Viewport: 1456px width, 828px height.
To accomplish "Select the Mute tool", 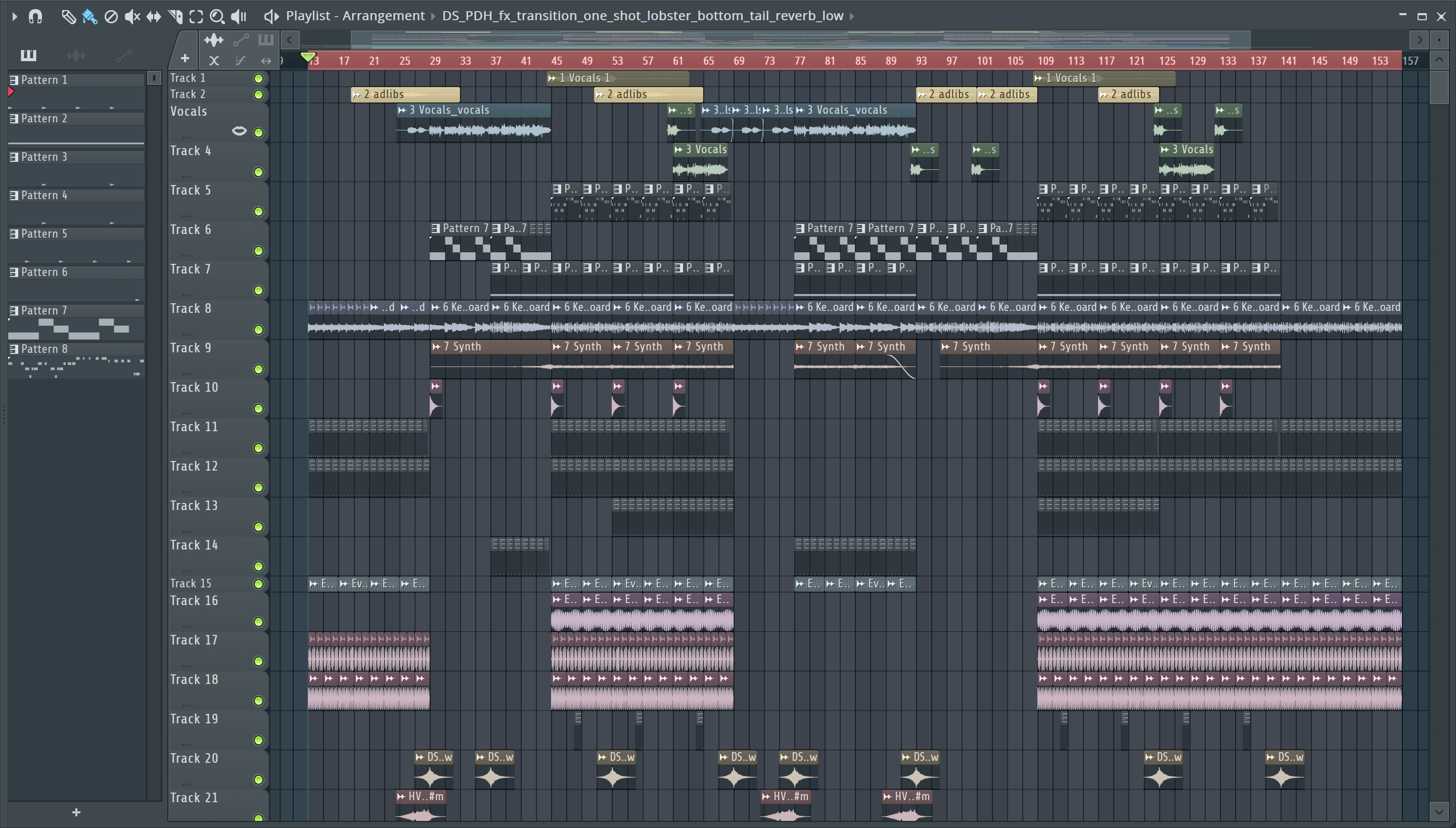I will click(132, 17).
